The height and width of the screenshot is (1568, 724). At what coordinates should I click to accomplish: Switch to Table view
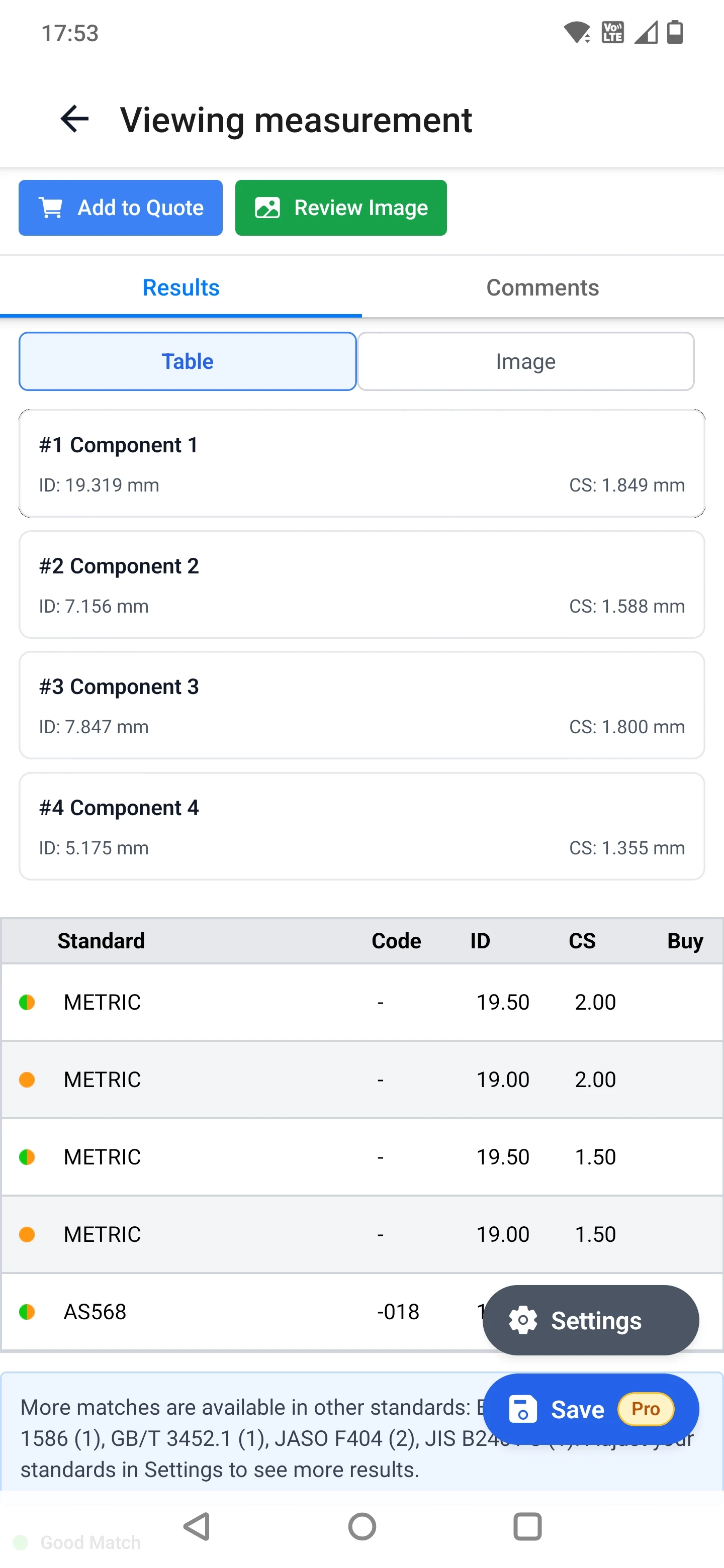click(x=188, y=361)
